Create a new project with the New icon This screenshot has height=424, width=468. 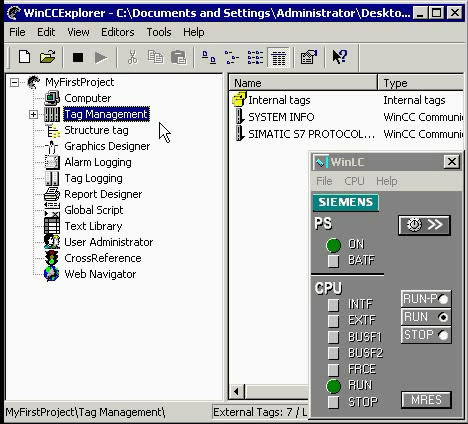25,57
